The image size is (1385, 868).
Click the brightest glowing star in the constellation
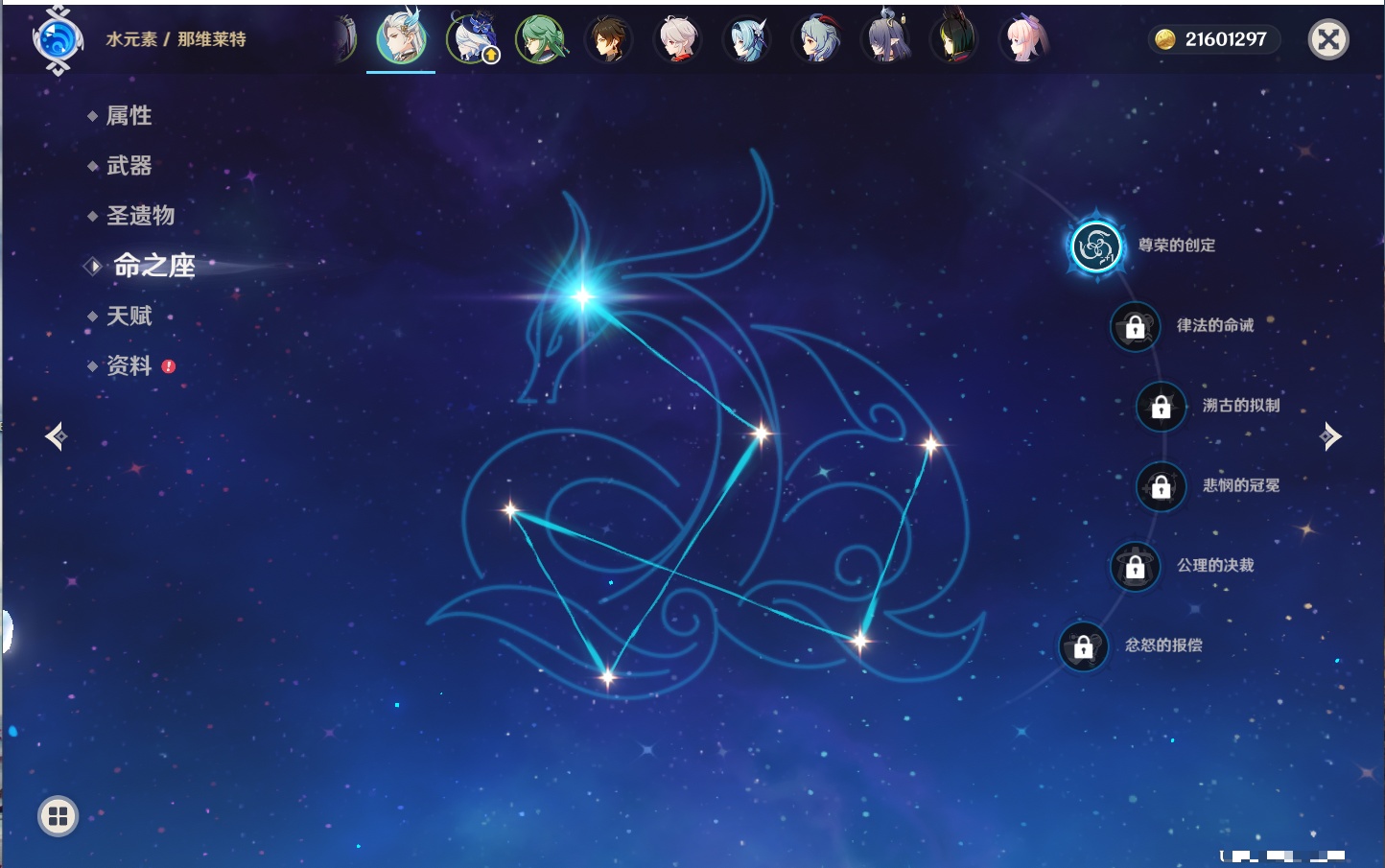click(x=582, y=296)
